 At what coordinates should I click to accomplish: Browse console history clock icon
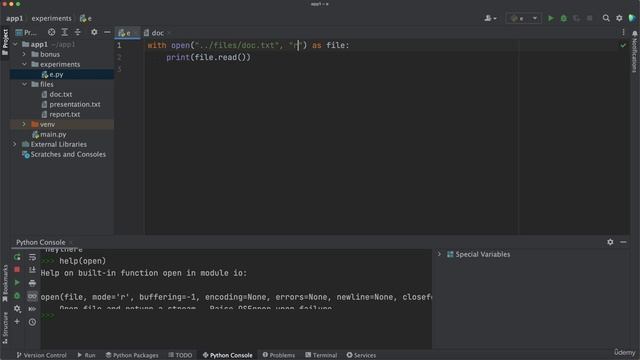point(32,322)
